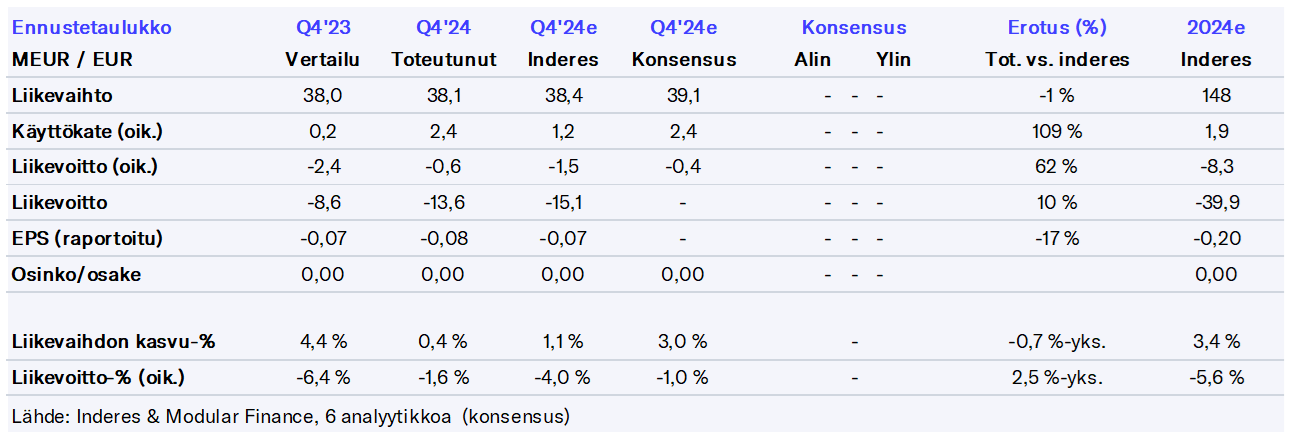Click the Alin consensus sub-header
The height and width of the screenshot is (439, 1290).
pyautogui.click(x=812, y=60)
